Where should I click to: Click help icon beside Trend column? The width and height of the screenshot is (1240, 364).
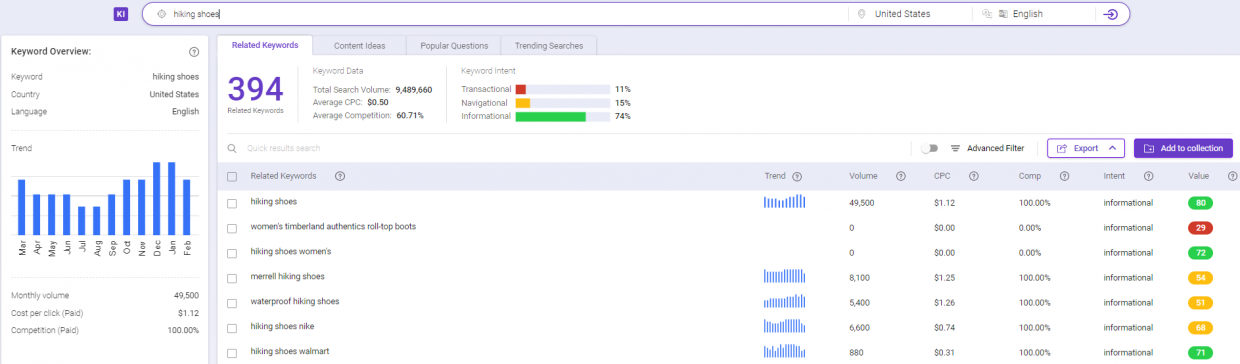coord(797,176)
